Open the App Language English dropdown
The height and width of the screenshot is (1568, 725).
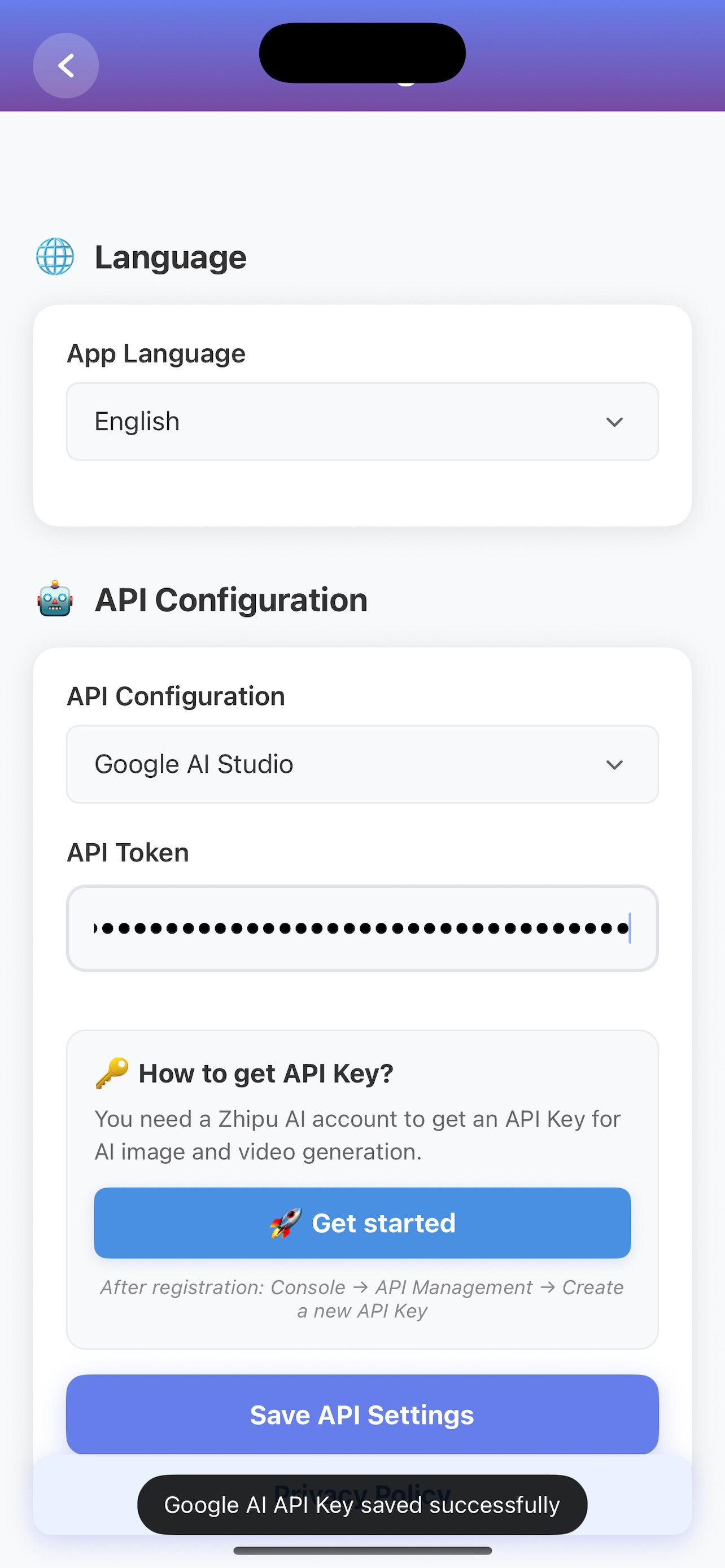tap(361, 421)
